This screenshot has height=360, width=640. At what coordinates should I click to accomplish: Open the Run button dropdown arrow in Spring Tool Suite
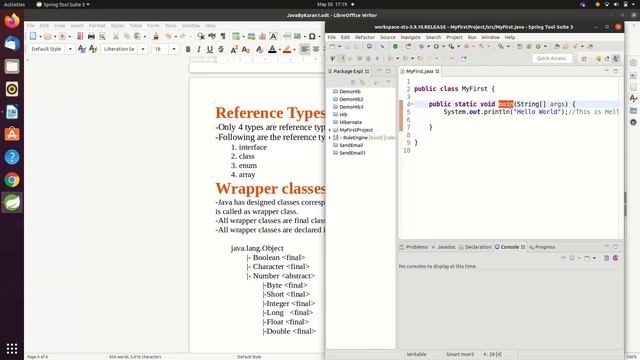tap(443, 47)
